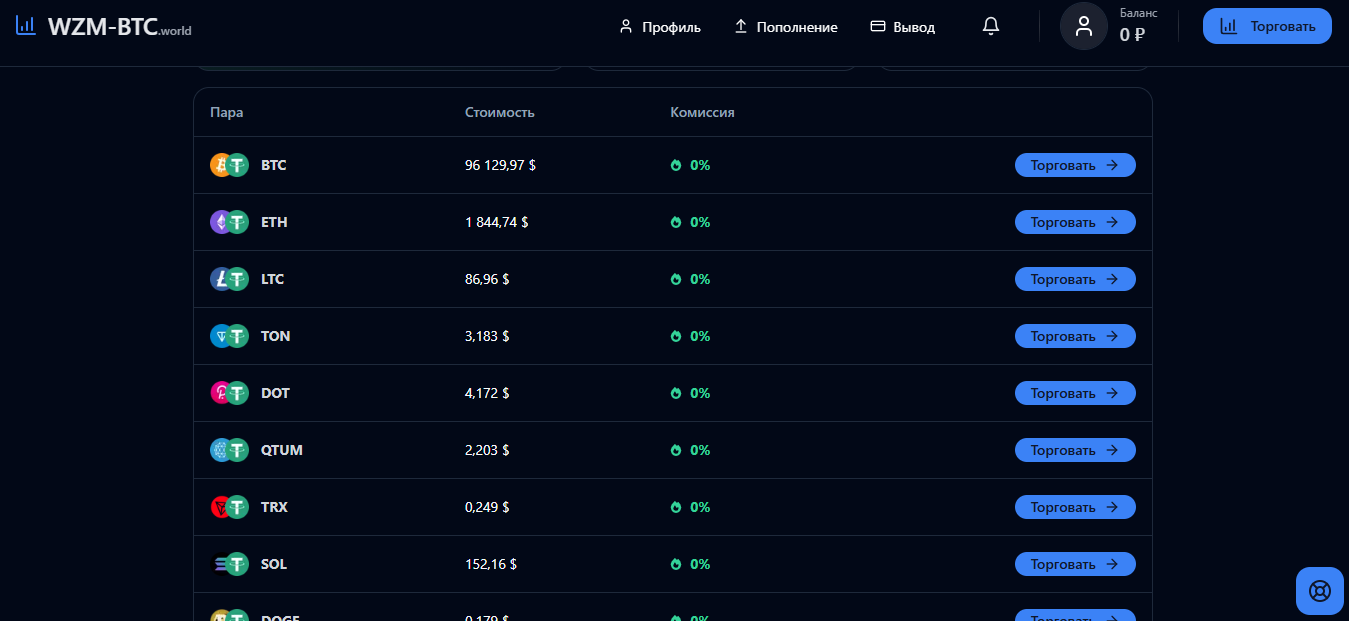Click the Пара column header
The width and height of the screenshot is (1349, 621).
click(x=226, y=112)
